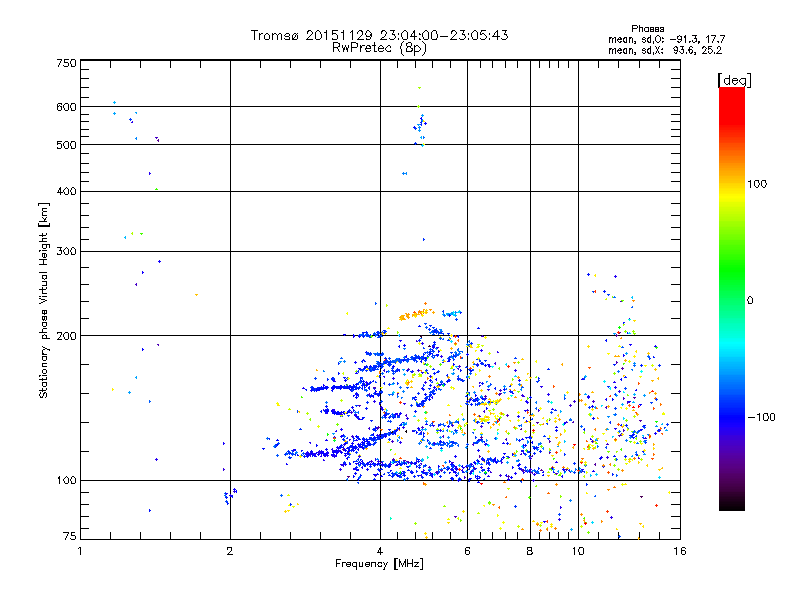The height and width of the screenshot is (600, 800).
Task: Click 'mean, sd,O: -91.3, 17.7' text
Action: (x=666, y=39)
